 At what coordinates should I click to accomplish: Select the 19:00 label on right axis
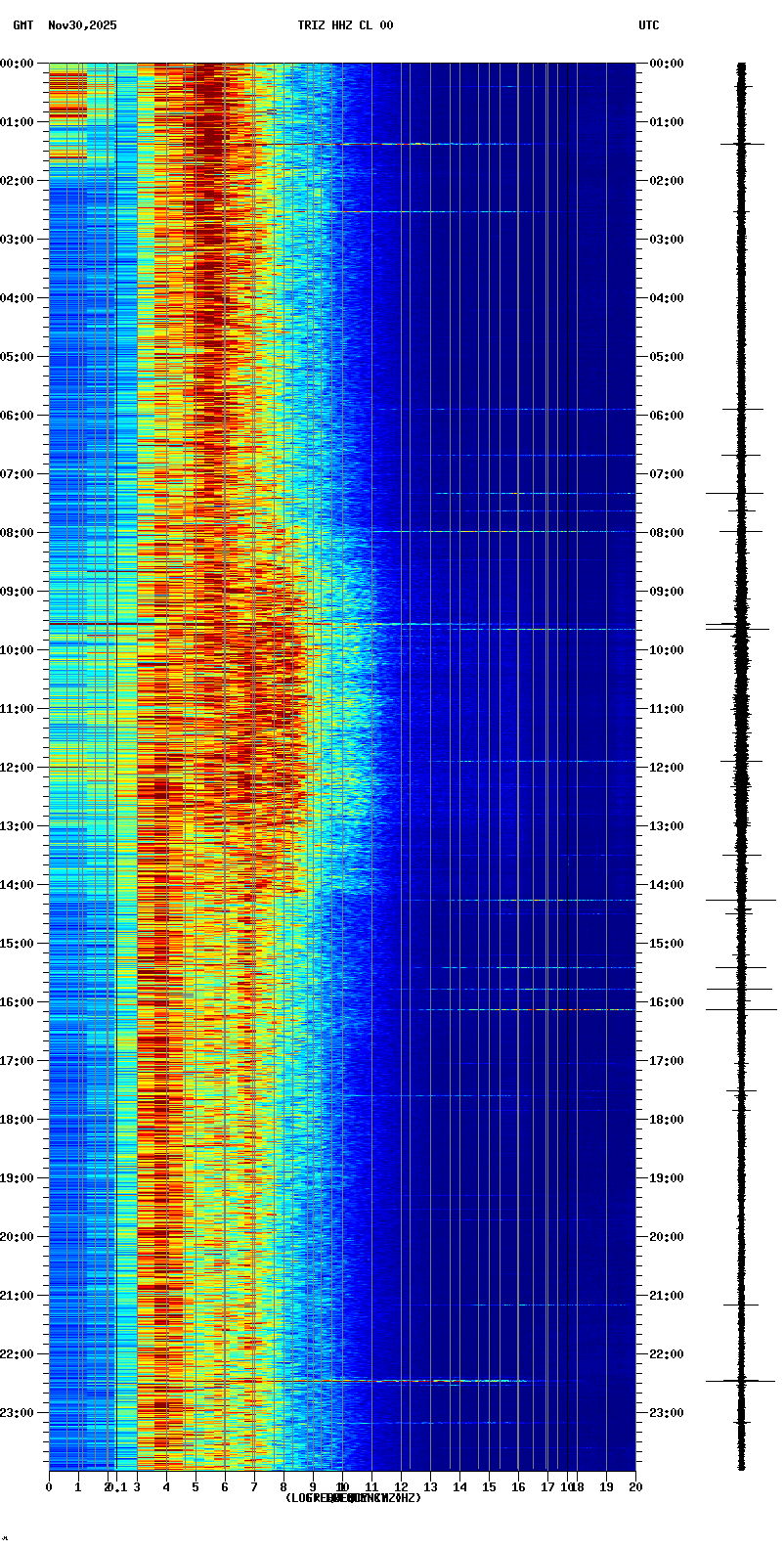667,1178
